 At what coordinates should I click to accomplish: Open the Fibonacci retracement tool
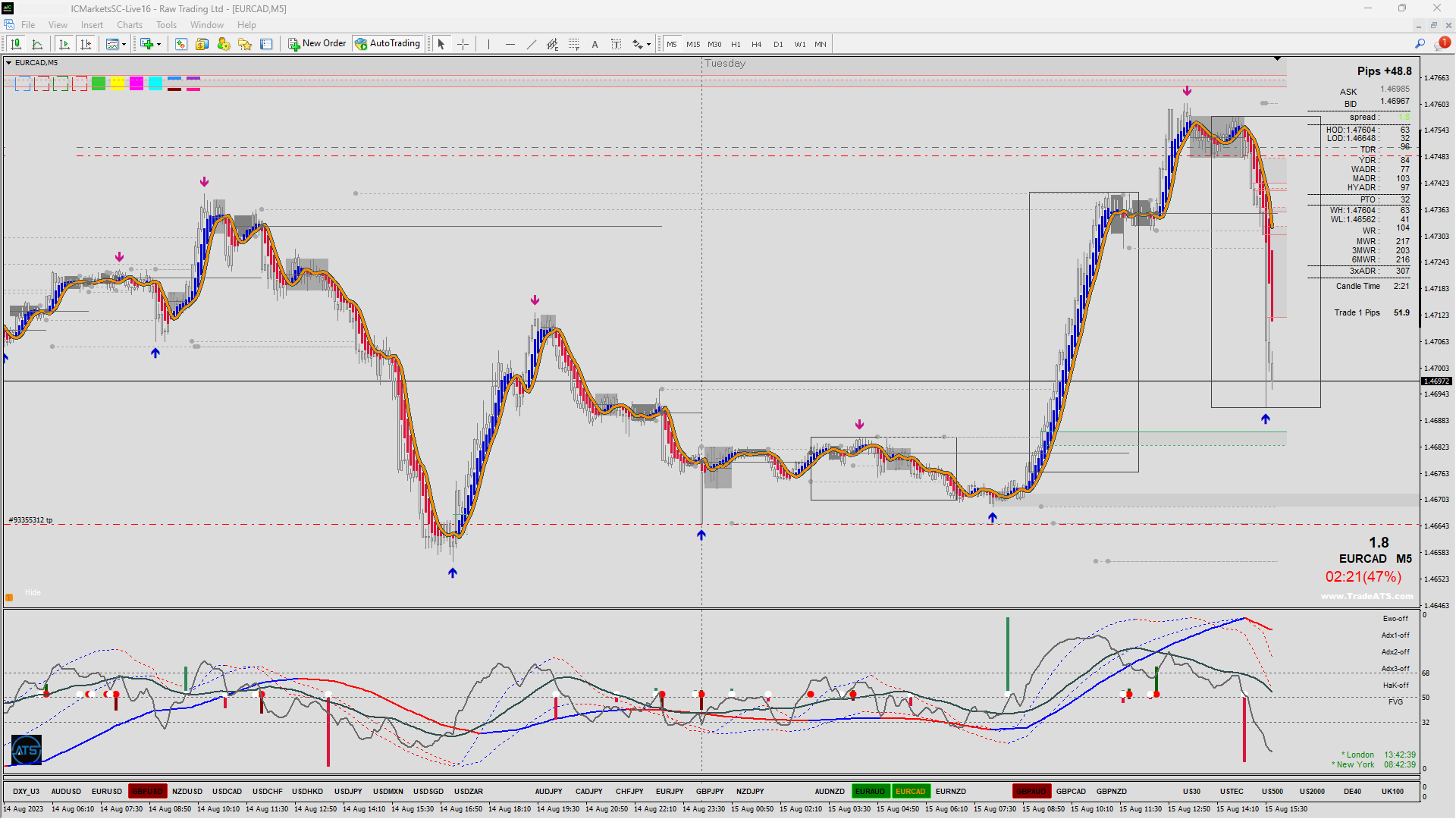[573, 44]
